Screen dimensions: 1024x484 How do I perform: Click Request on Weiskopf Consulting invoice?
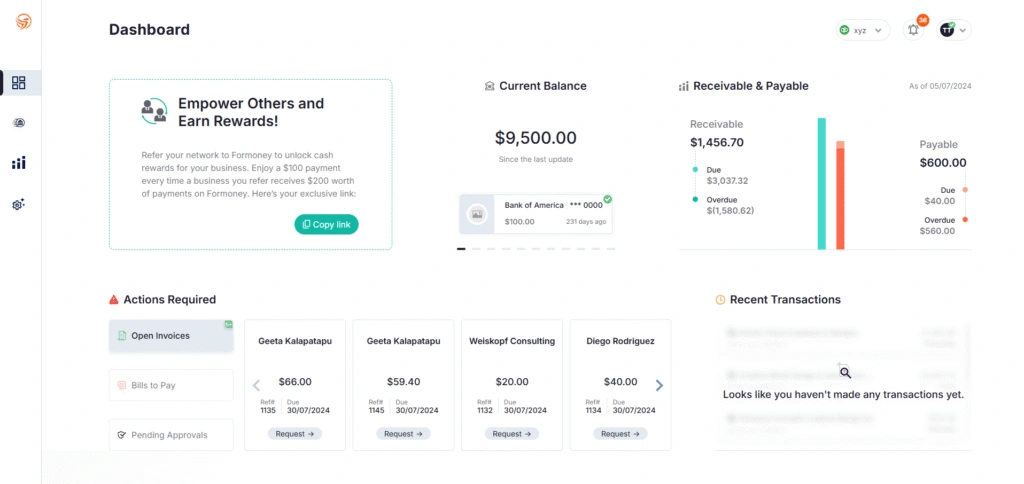(x=511, y=434)
